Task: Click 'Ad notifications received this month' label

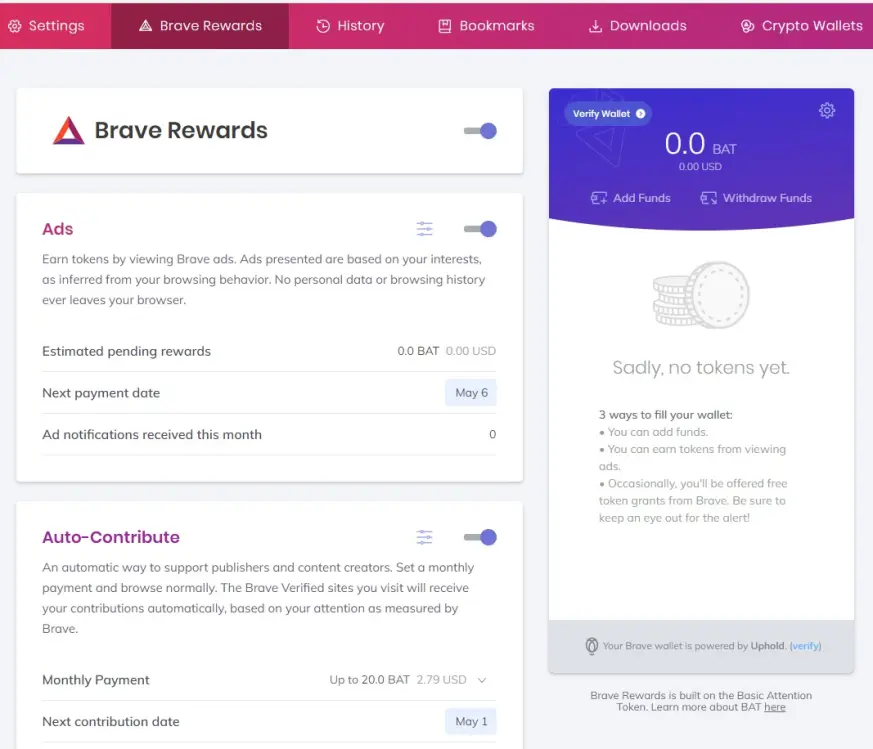Action: 152,434
